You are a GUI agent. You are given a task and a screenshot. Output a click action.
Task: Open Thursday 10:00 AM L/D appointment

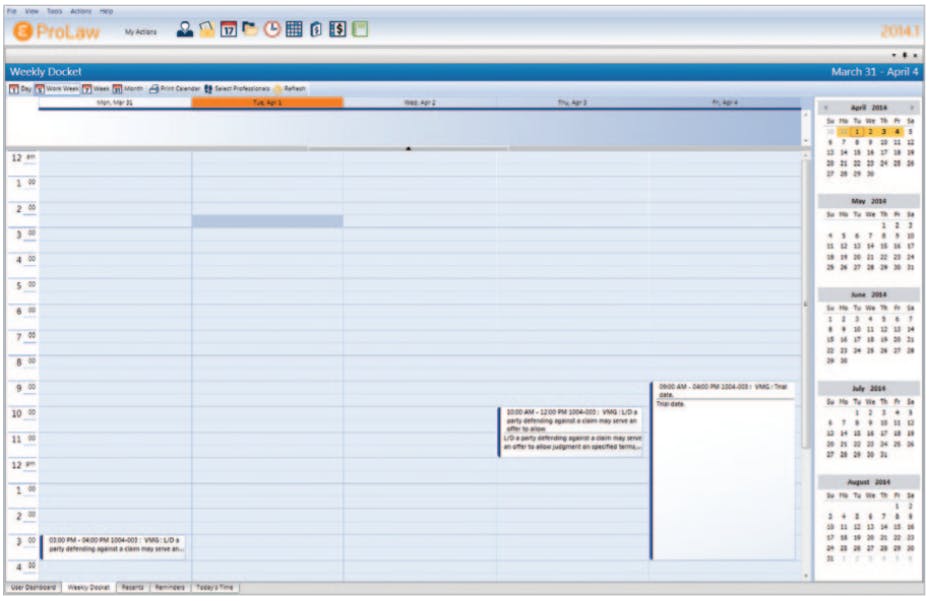pyautogui.click(x=572, y=432)
